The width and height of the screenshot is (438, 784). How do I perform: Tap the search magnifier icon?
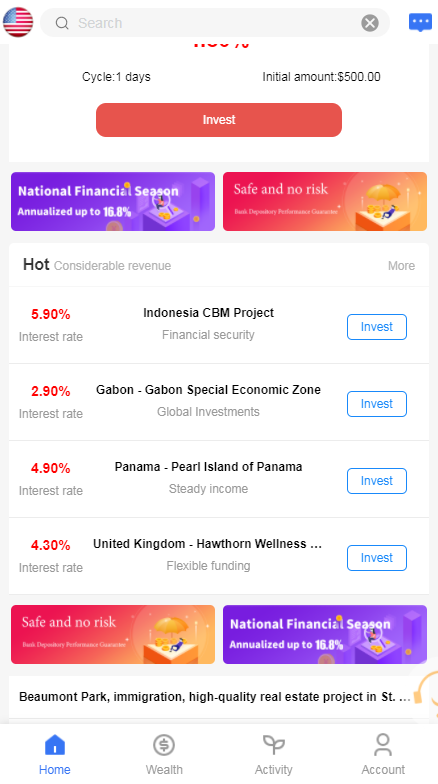62,23
